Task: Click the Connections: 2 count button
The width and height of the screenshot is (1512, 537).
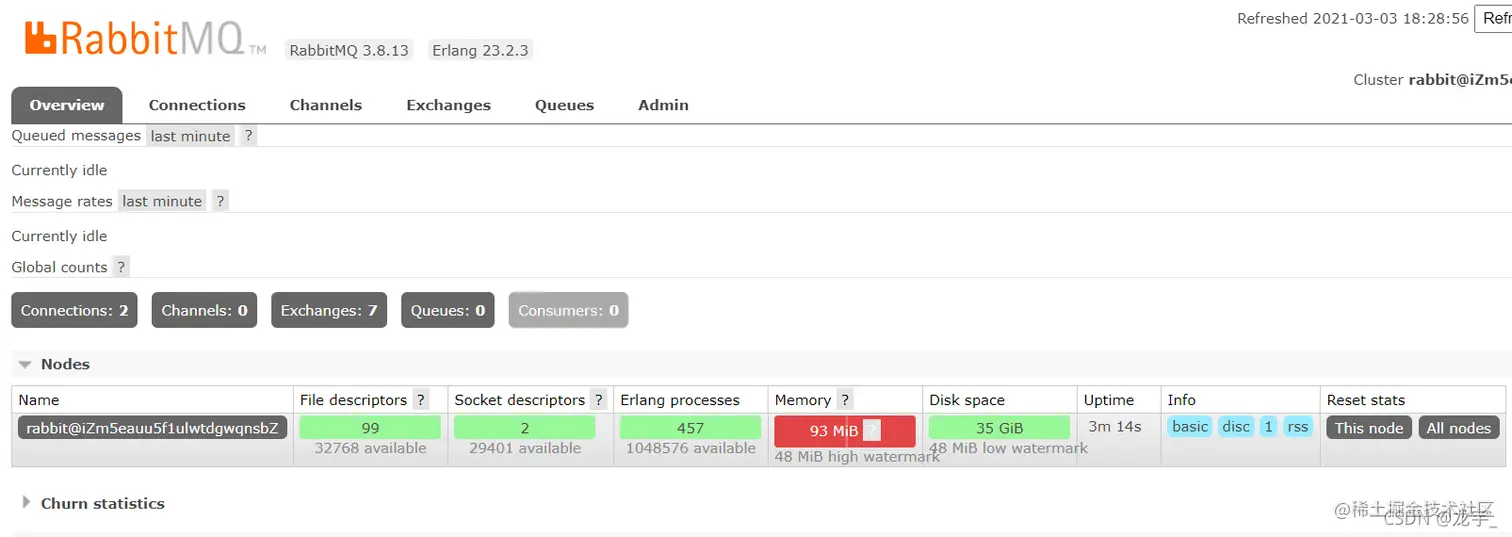Action: 75,310
